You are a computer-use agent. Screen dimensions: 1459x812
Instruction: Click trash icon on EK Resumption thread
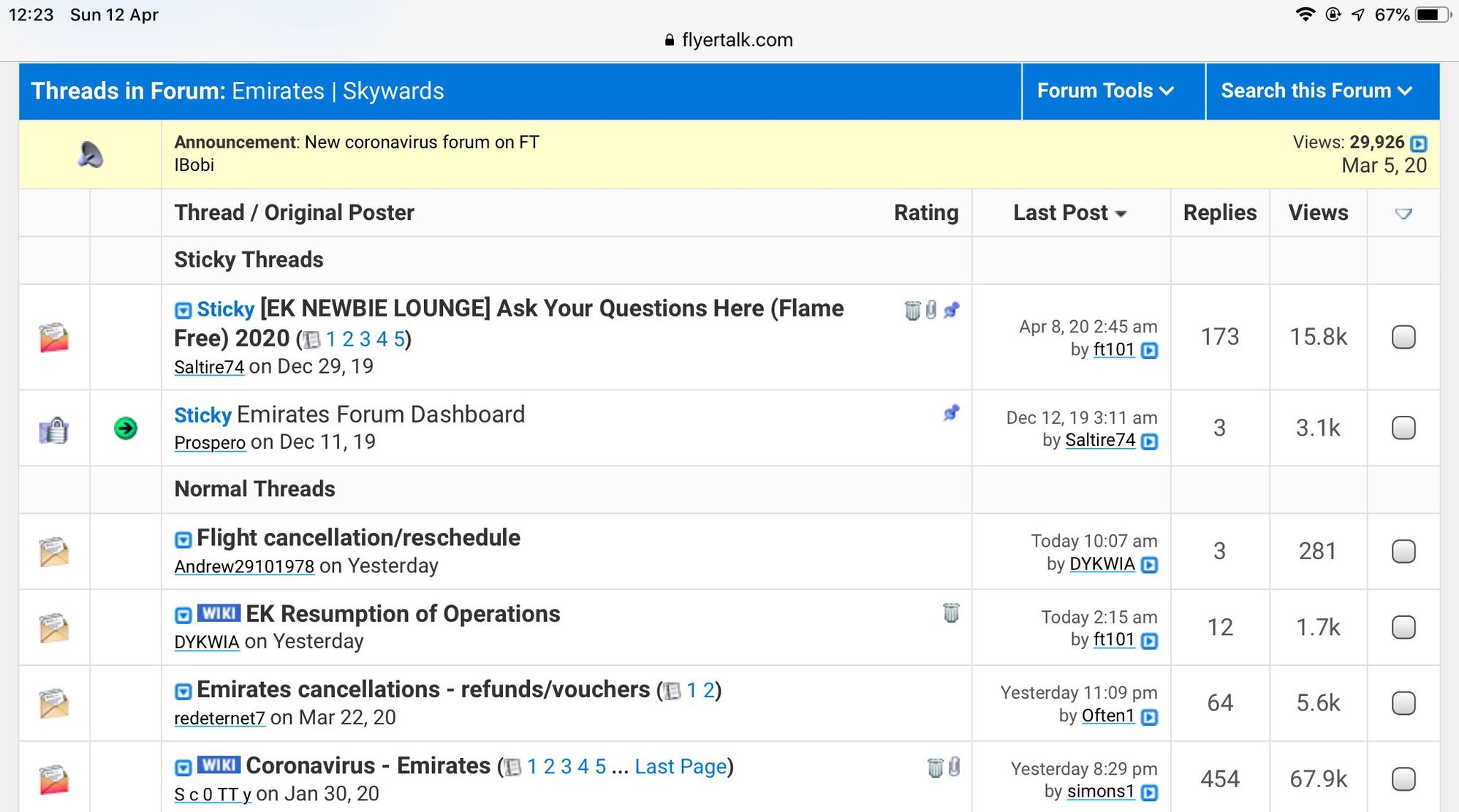click(x=951, y=612)
